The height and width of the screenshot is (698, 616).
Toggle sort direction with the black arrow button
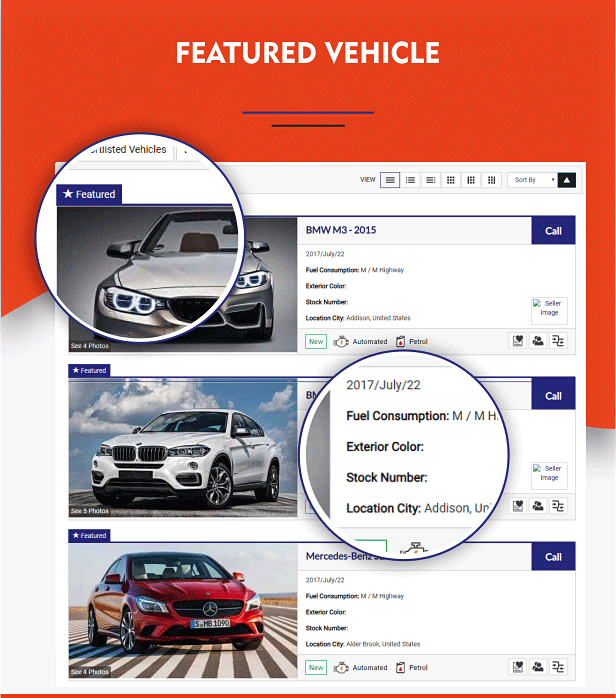tap(567, 180)
